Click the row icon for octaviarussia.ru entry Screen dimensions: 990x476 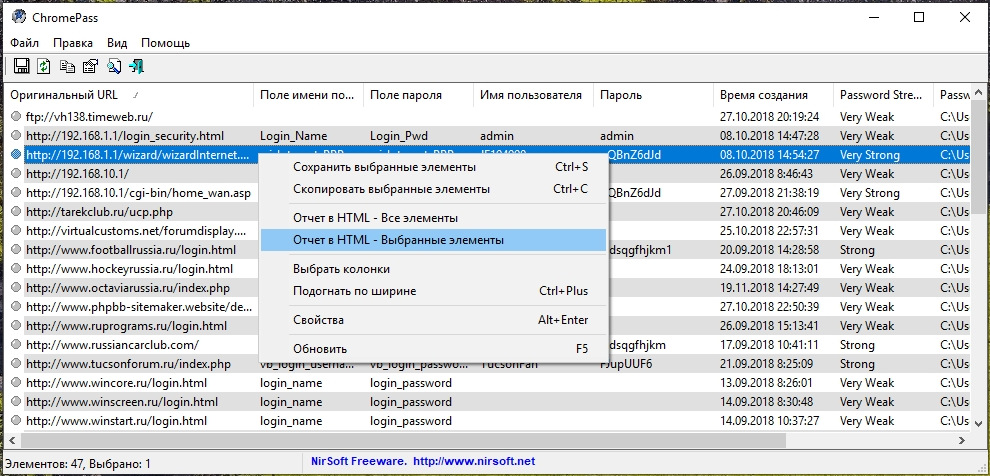pos(16,288)
